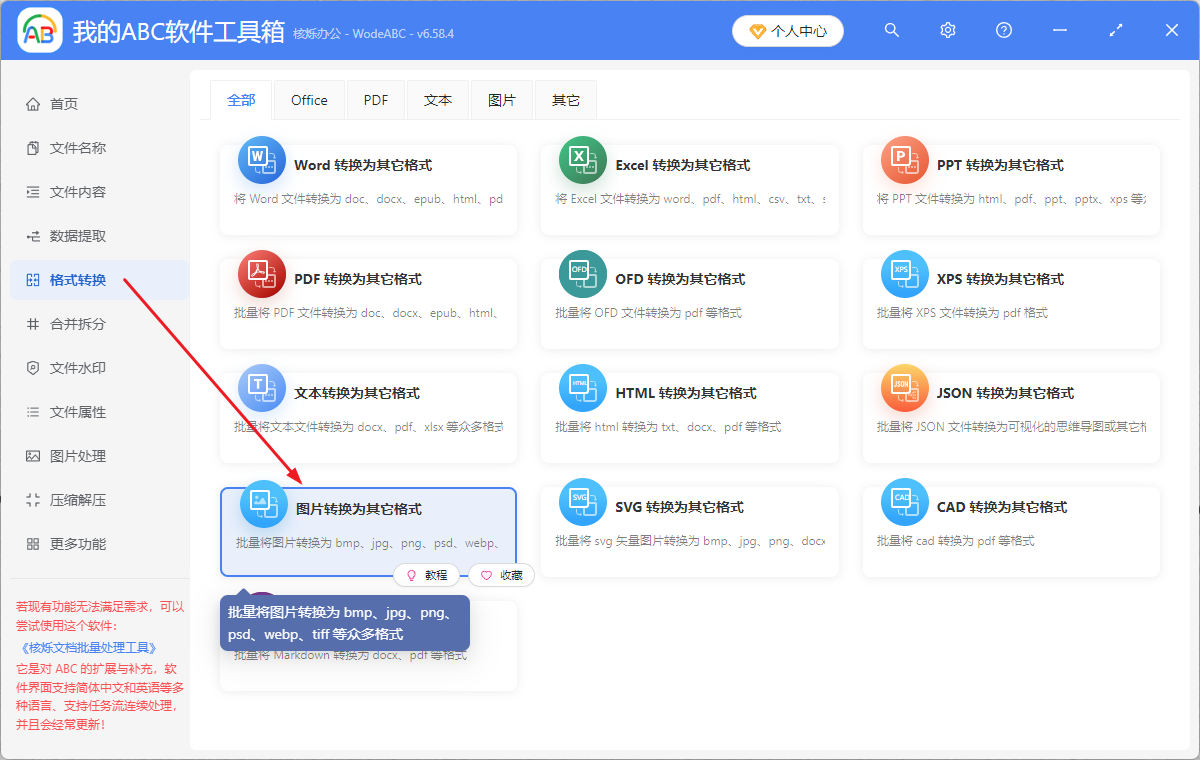1200x760 pixels.
Task: Go to 合并拆分 in sidebar
Action: [x=78, y=324]
